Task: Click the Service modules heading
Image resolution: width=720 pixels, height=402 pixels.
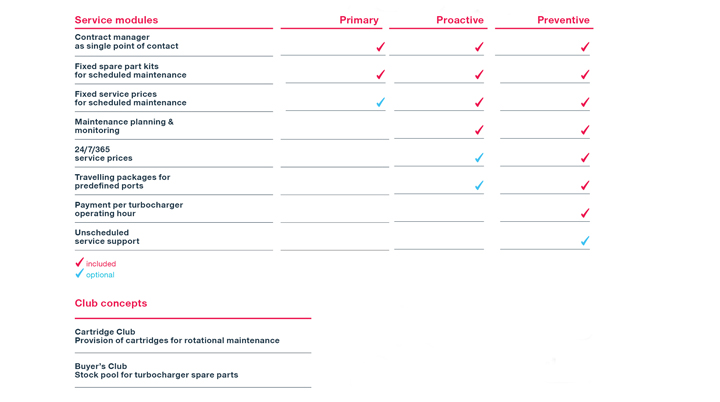Action: coord(116,20)
